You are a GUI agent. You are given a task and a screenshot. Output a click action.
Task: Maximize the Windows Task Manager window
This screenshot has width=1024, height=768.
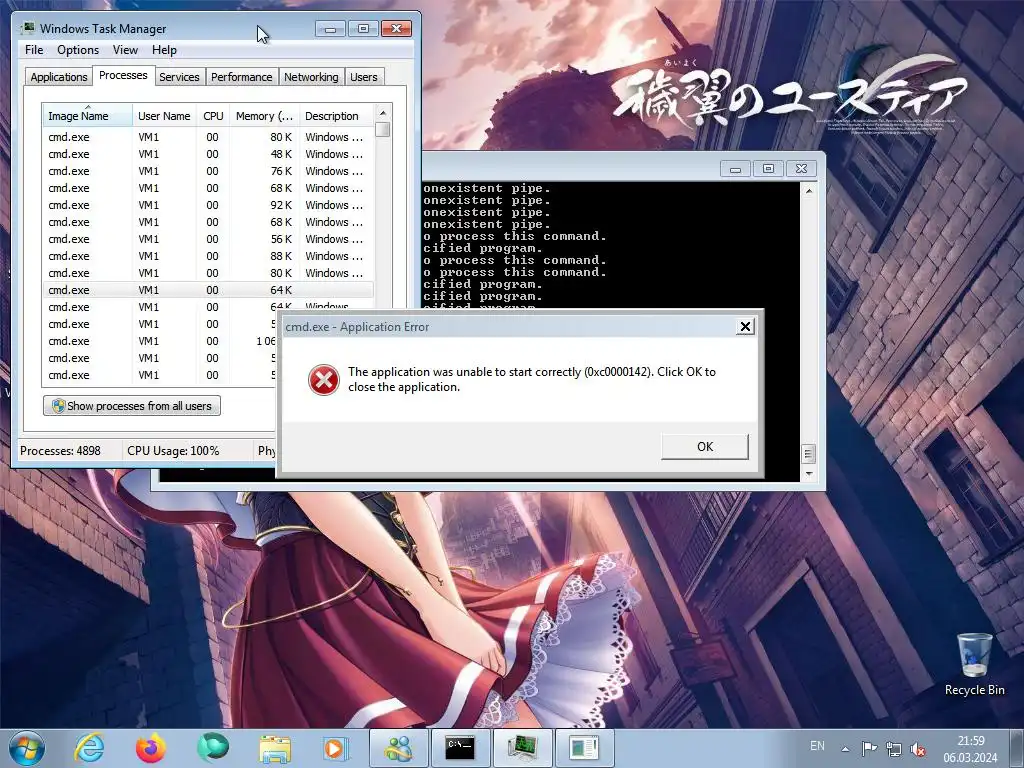pyautogui.click(x=363, y=29)
